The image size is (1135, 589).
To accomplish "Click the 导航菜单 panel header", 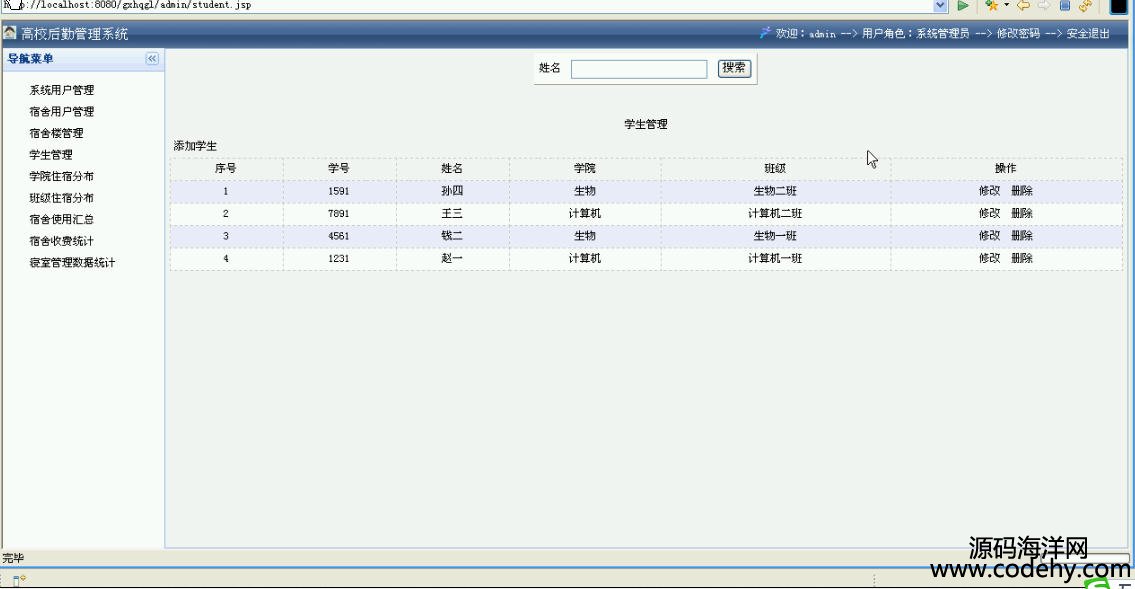I will click(83, 59).
